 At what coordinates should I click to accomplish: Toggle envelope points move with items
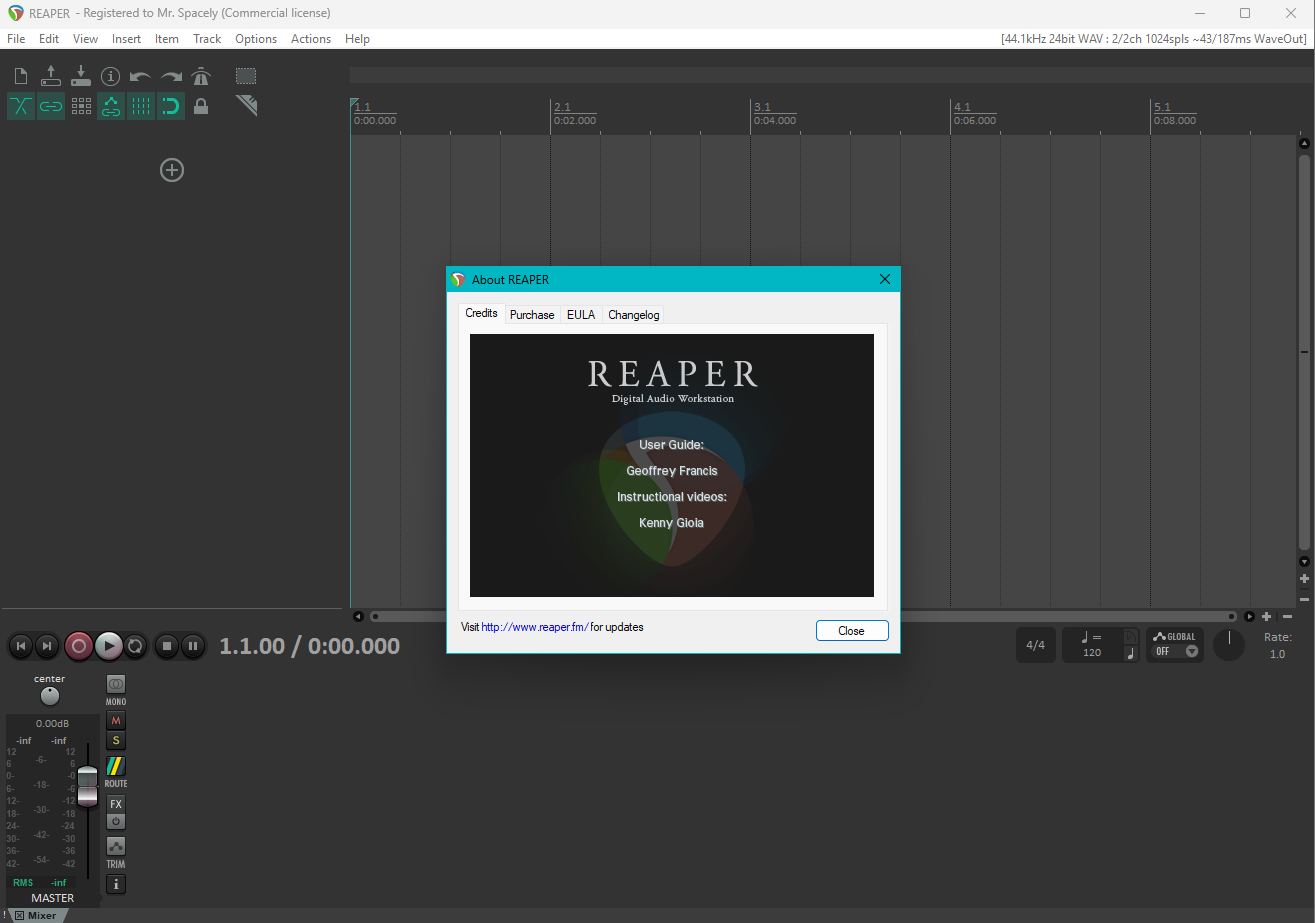(111, 106)
